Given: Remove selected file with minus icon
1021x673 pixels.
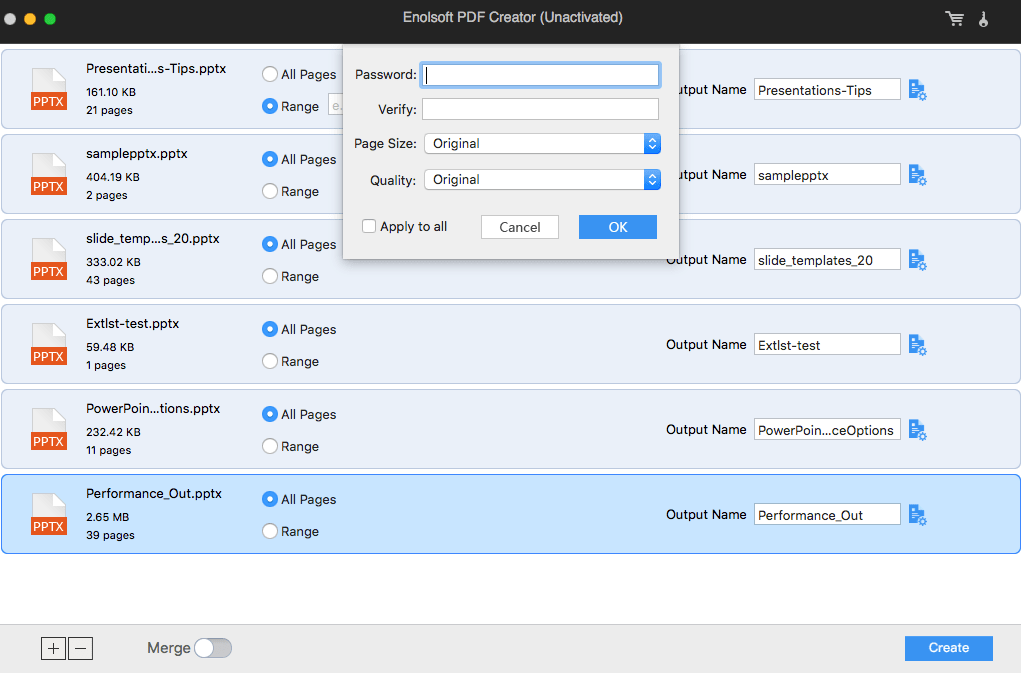Looking at the screenshot, I should (x=81, y=648).
